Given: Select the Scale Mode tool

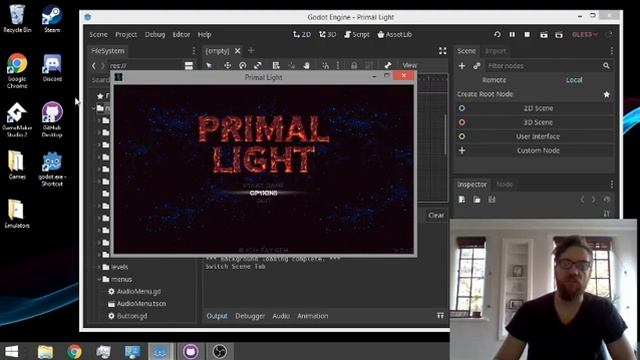Looking at the screenshot, I should 258,65.
